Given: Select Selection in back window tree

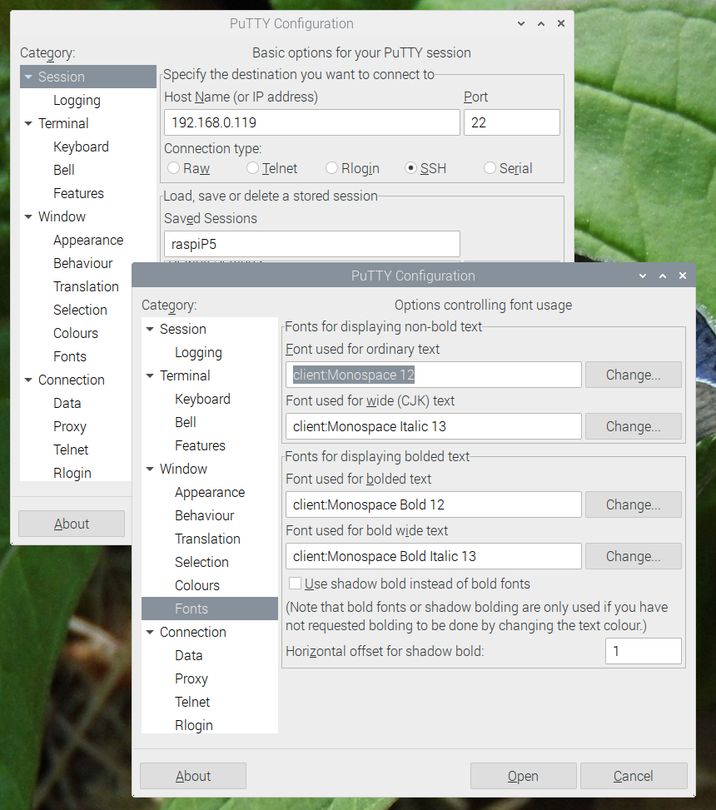Looking at the screenshot, I should point(80,310).
